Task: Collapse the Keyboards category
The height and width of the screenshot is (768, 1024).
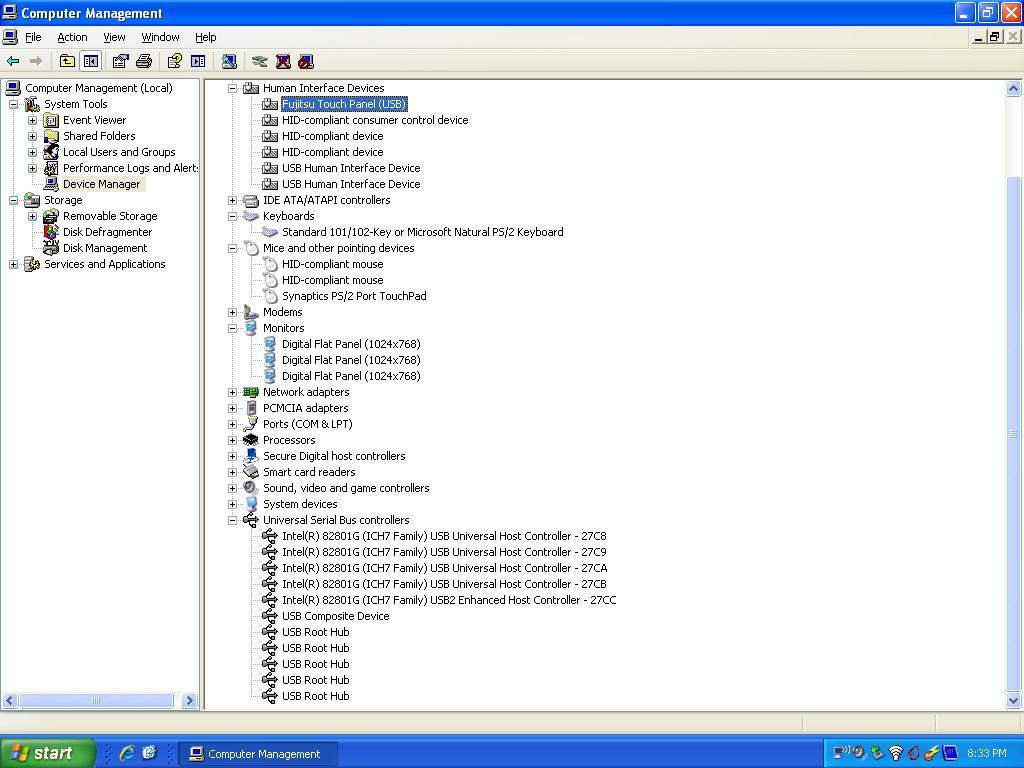Action: [x=232, y=216]
